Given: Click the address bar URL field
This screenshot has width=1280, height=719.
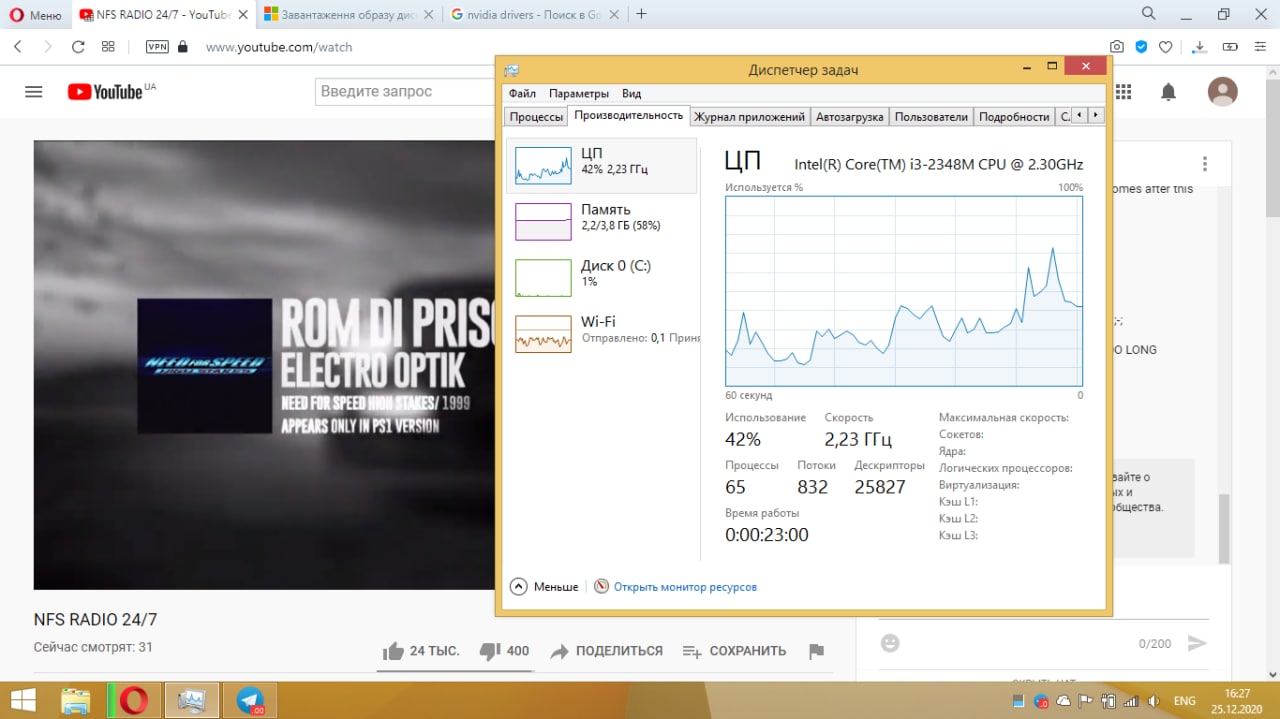Looking at the screenshot, I should coord(640,47).
